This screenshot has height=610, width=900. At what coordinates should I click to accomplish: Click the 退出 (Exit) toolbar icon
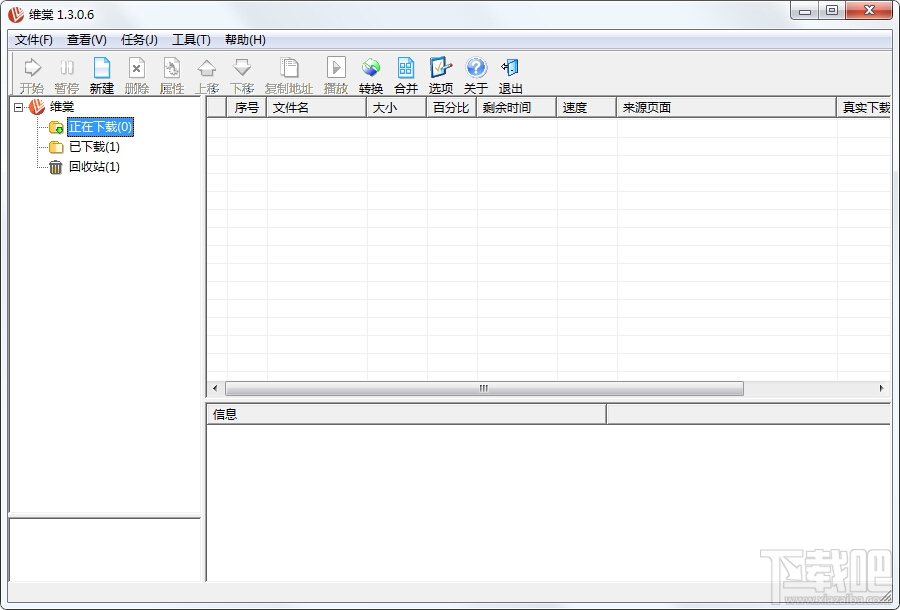(510, 75)
